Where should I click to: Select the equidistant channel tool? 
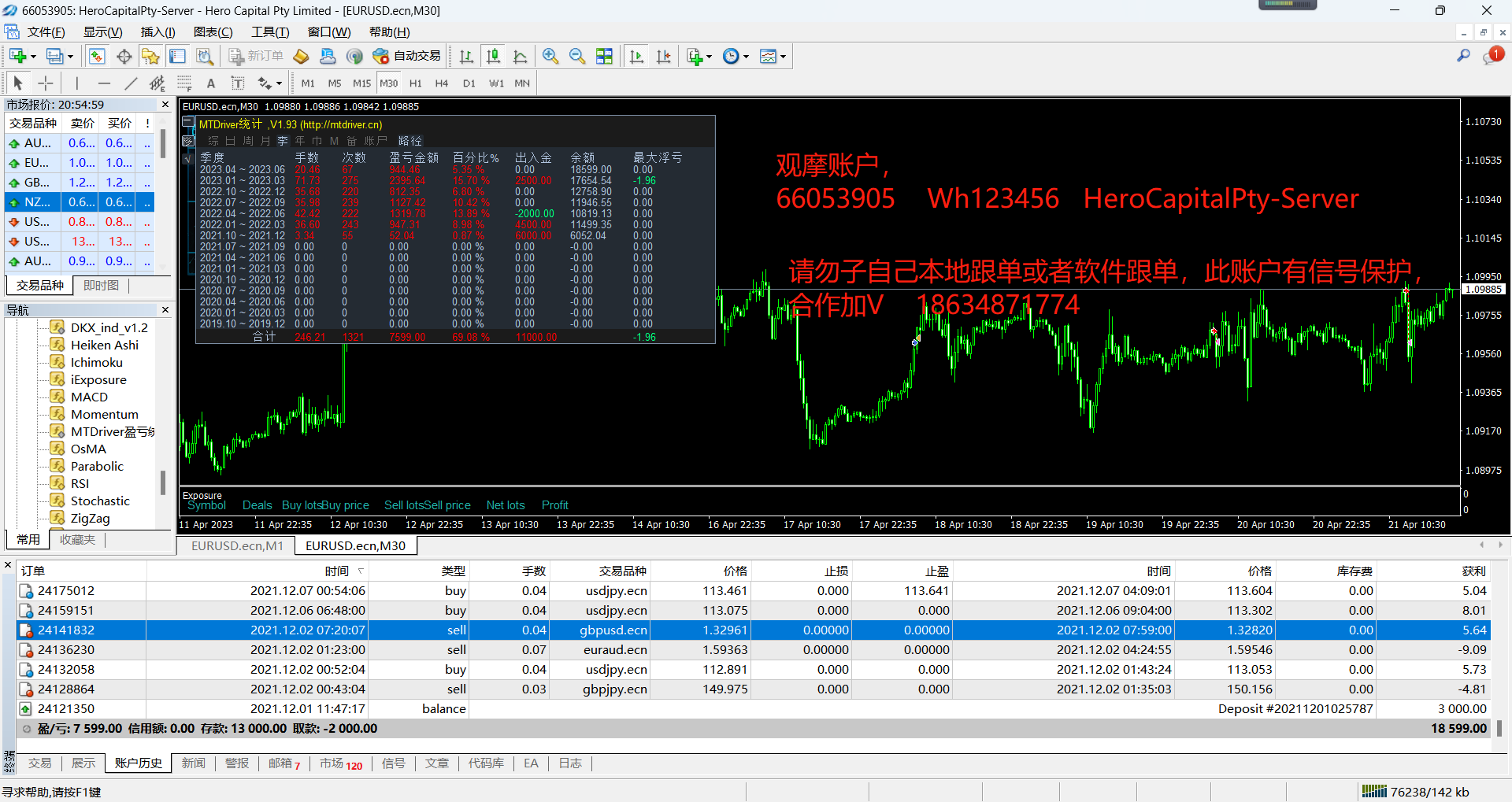(157, 83)
